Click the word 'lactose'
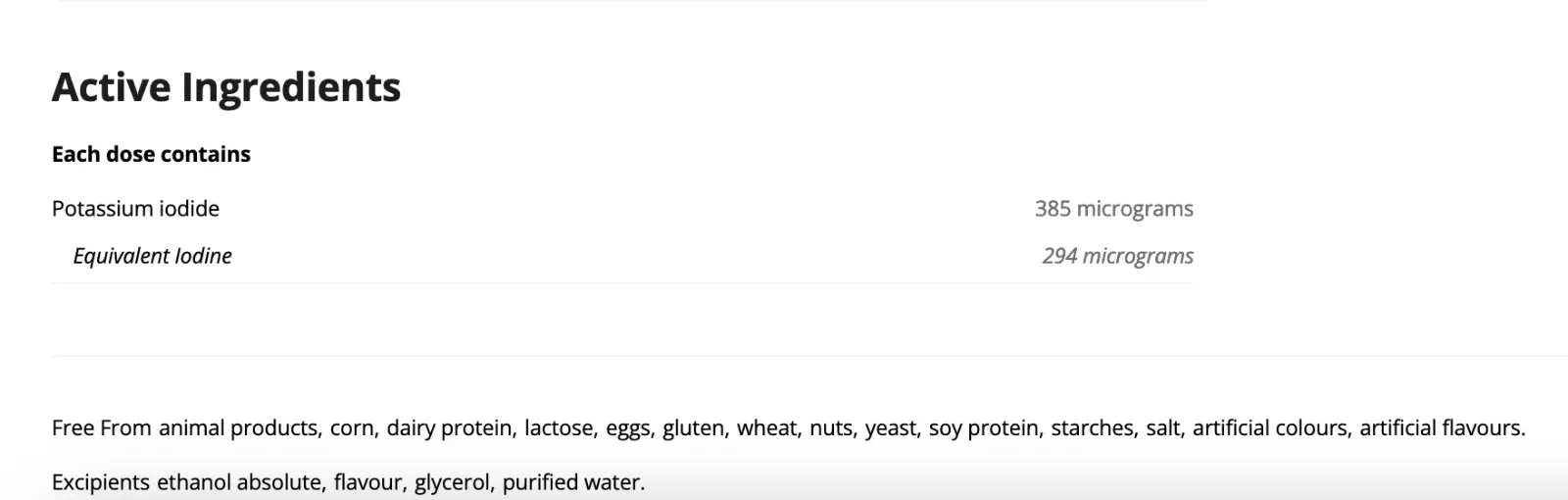 click(x=558, y=428)
